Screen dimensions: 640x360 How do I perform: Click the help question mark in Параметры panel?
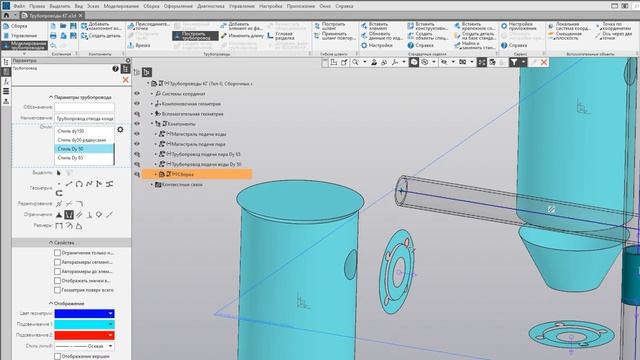[x=116, y=69]
